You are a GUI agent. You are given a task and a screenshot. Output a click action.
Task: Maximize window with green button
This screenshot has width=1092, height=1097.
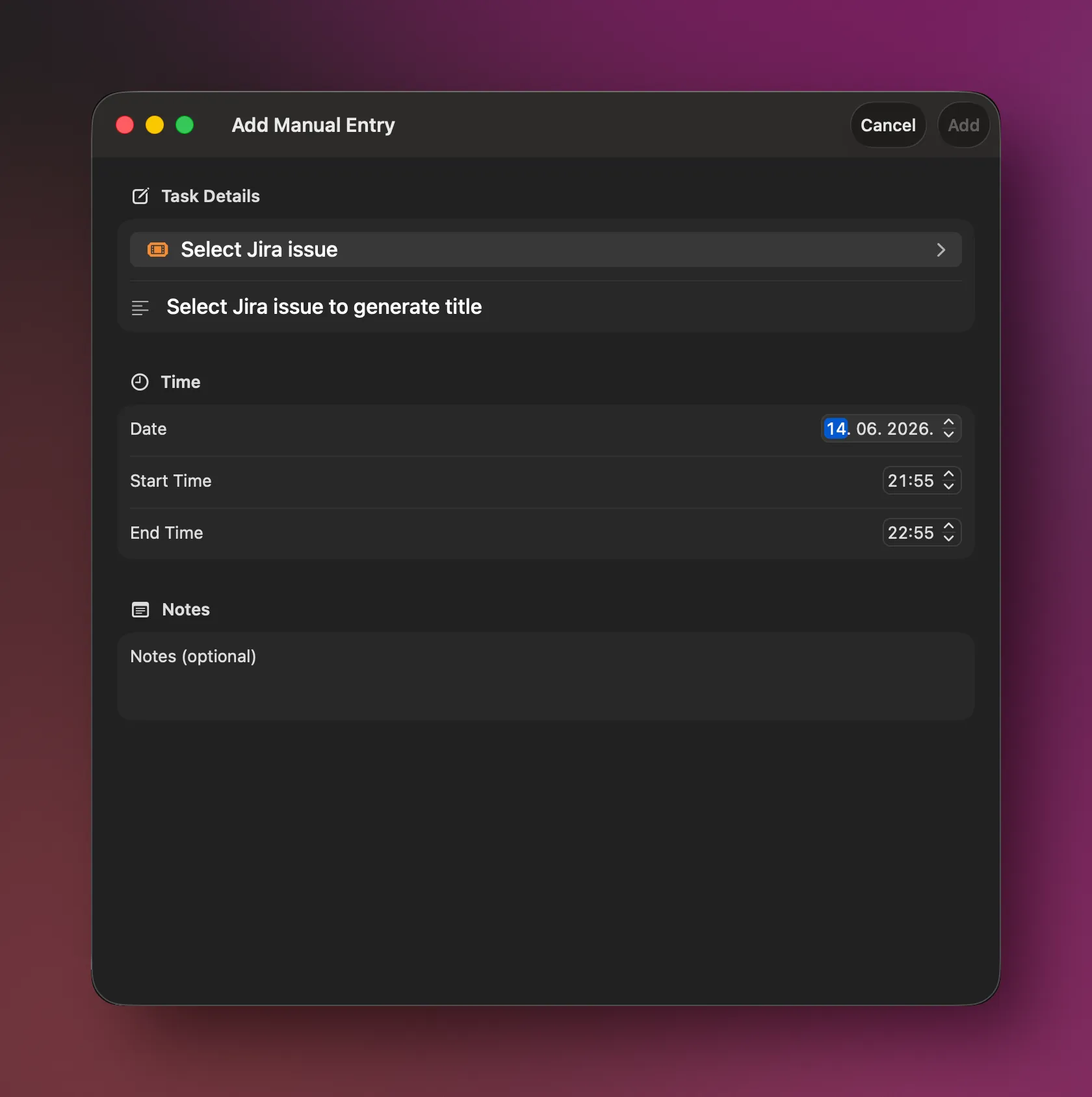(185, 125)
